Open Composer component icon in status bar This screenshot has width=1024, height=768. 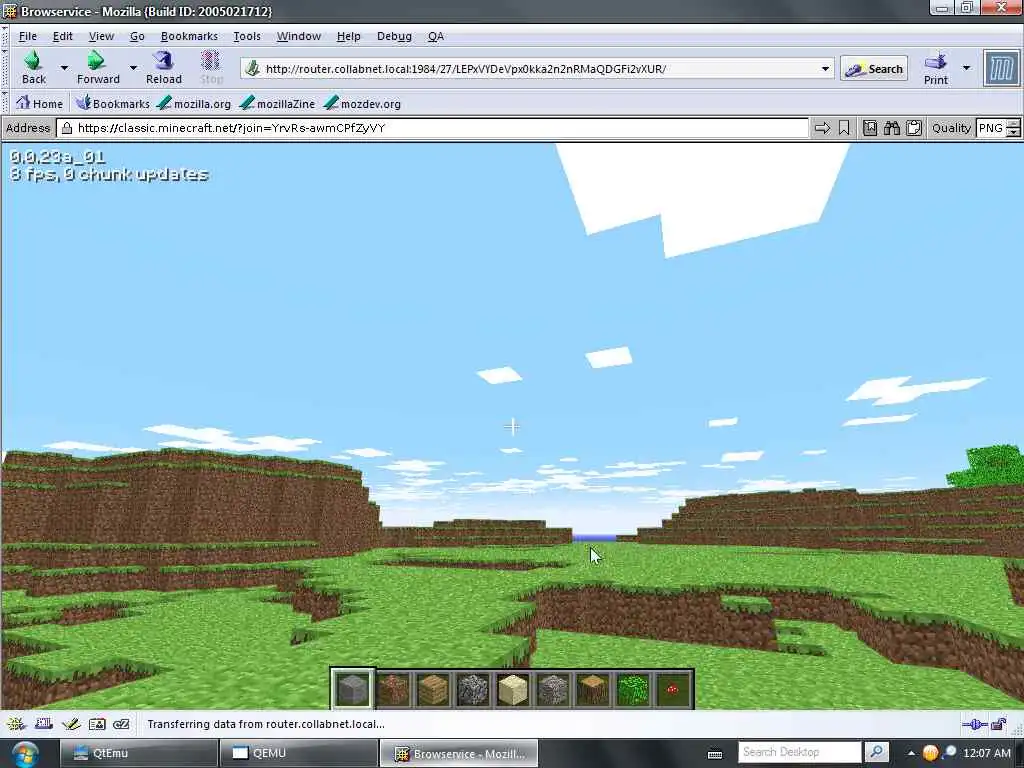(x=71, y=724)
